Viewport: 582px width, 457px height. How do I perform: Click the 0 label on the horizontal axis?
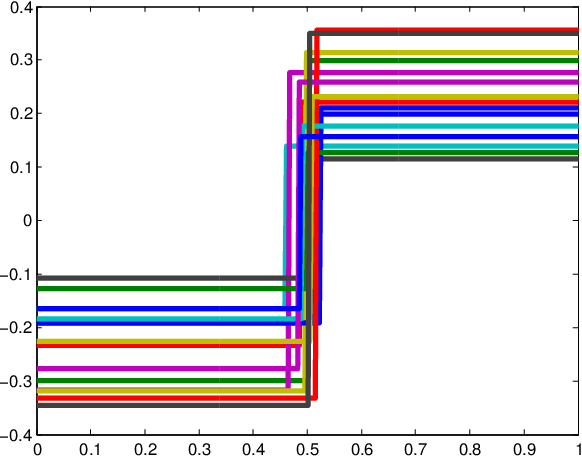coord(37,450)
